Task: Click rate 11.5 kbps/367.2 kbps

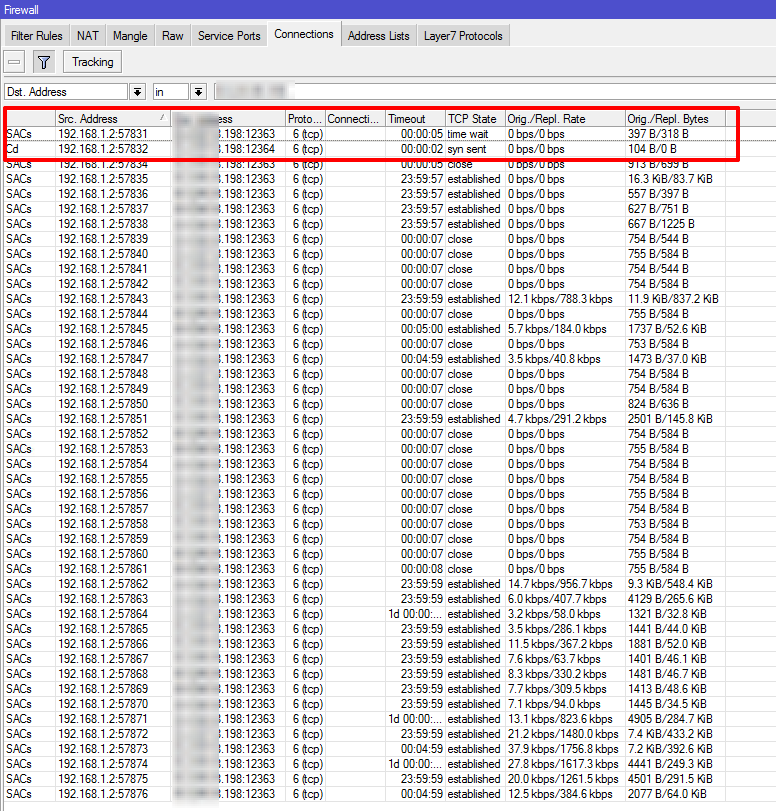Action: pos(560,644)
